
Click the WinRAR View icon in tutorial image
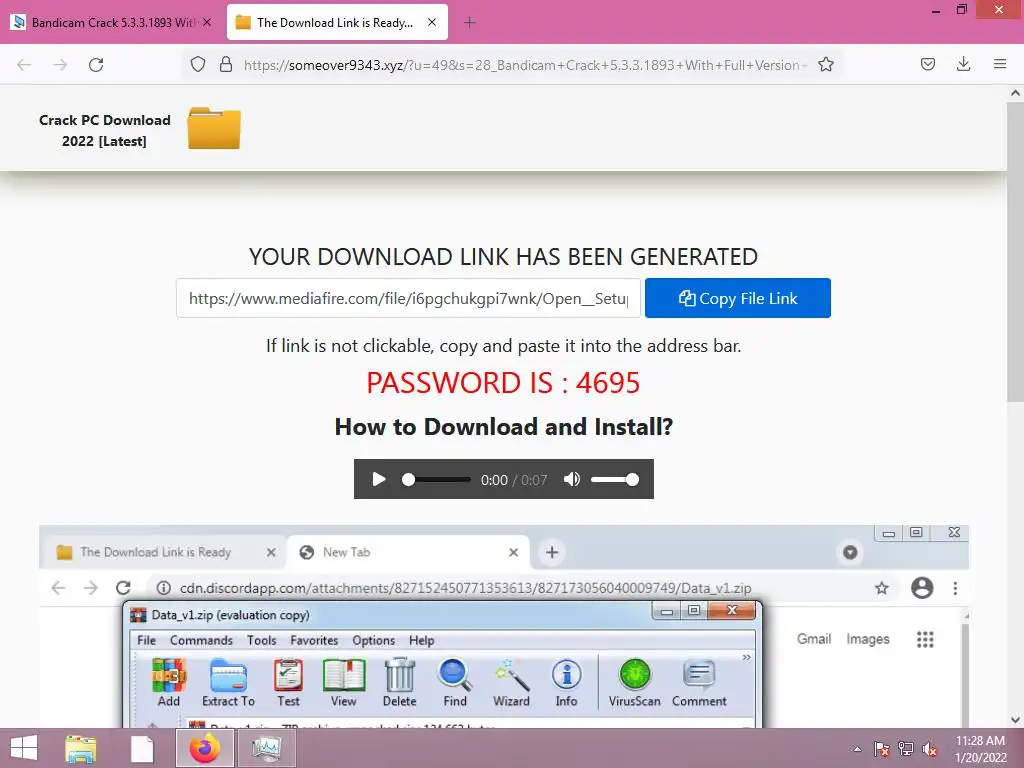tap(344, 683)
